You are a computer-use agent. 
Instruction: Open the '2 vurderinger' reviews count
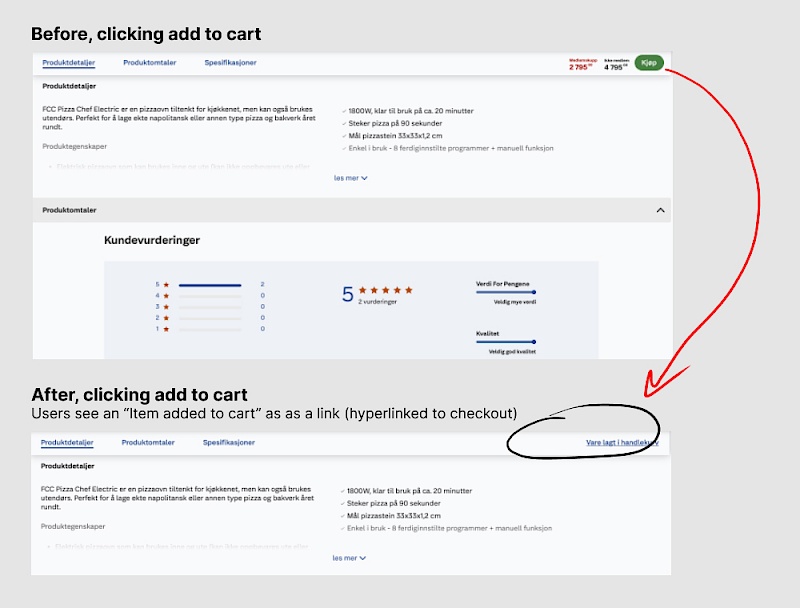(x=377, y=302)
